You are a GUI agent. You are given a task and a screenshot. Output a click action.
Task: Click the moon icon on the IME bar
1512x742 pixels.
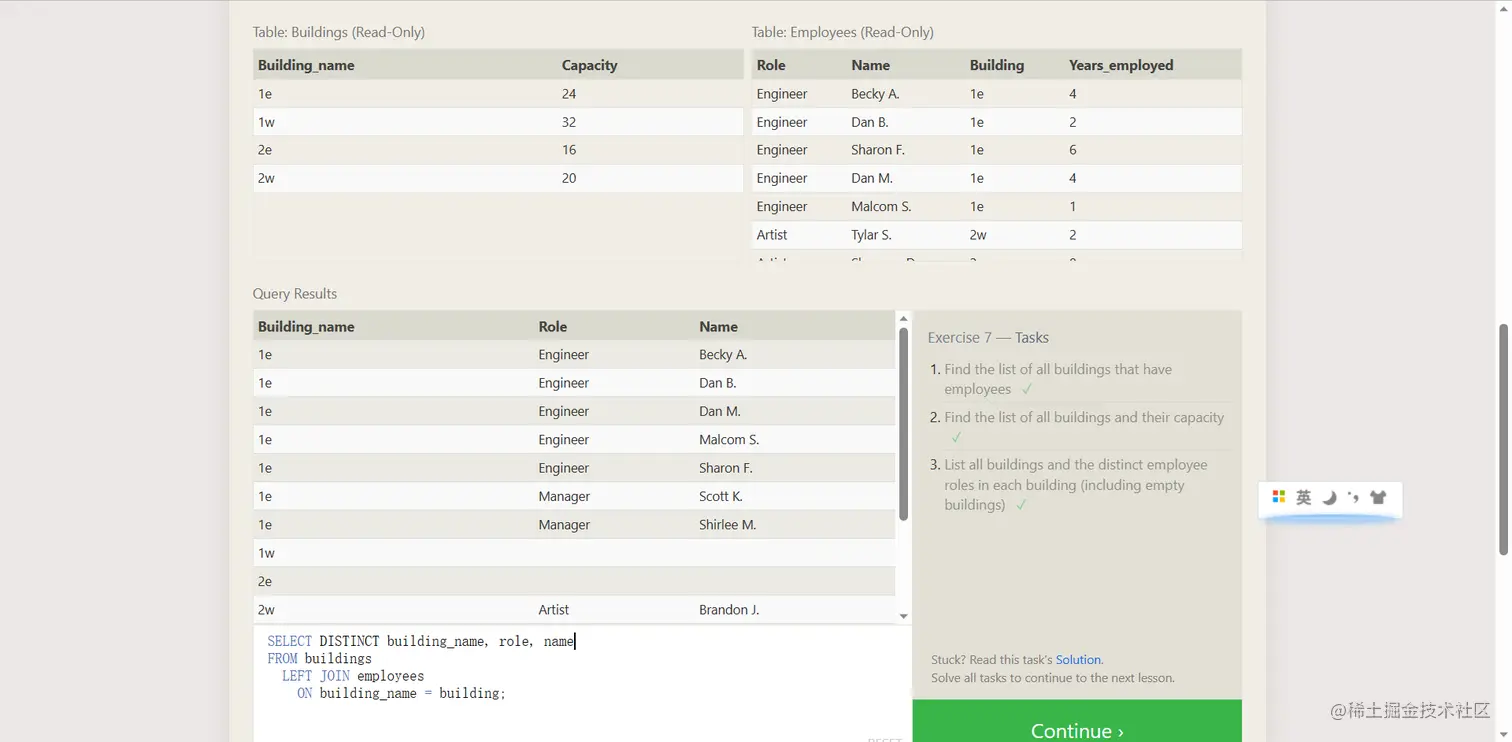1329,497
